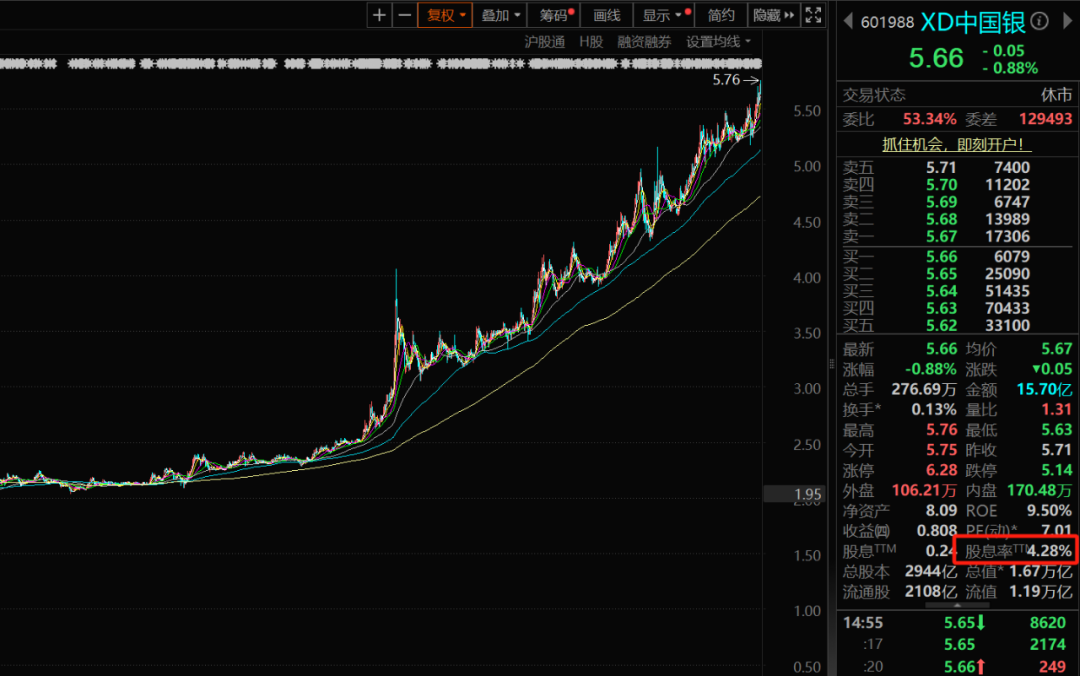Viewport: 1080px width, 676px height.
Task: Open the 复权 adjustment dropdown
Action: coord(444,15)
